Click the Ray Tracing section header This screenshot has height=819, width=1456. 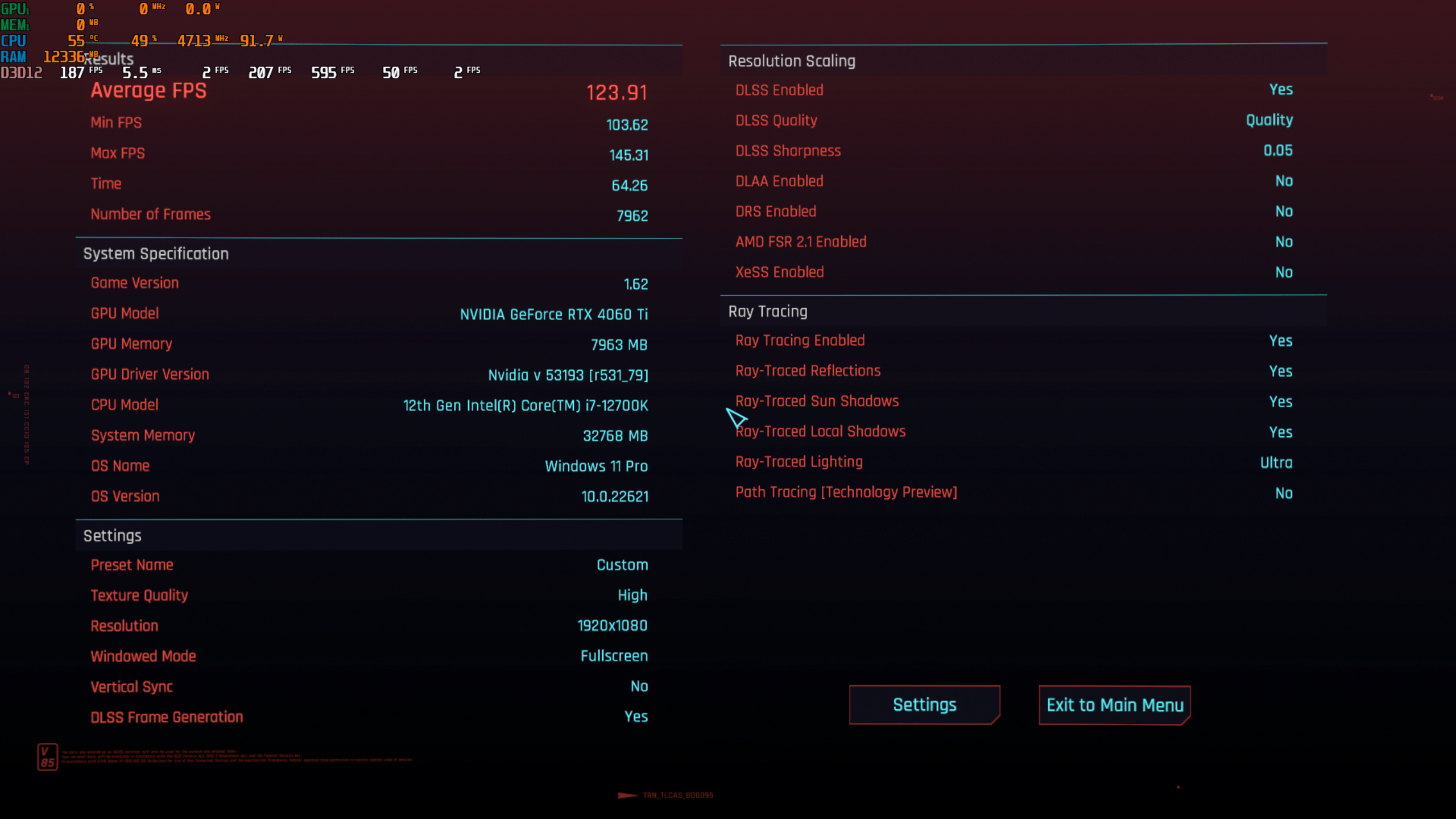tap(768, 312)
